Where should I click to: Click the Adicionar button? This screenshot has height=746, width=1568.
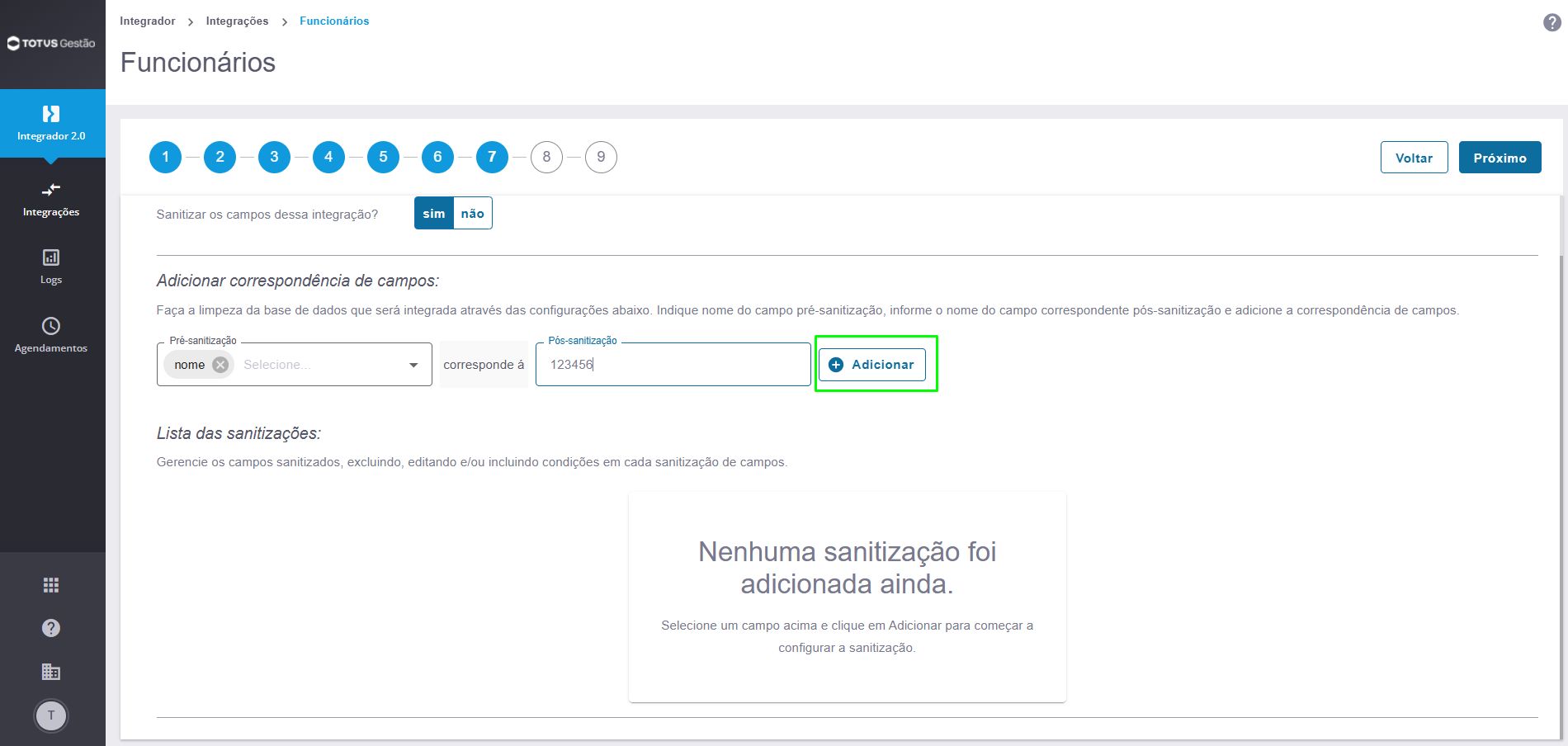pos(872,365)
